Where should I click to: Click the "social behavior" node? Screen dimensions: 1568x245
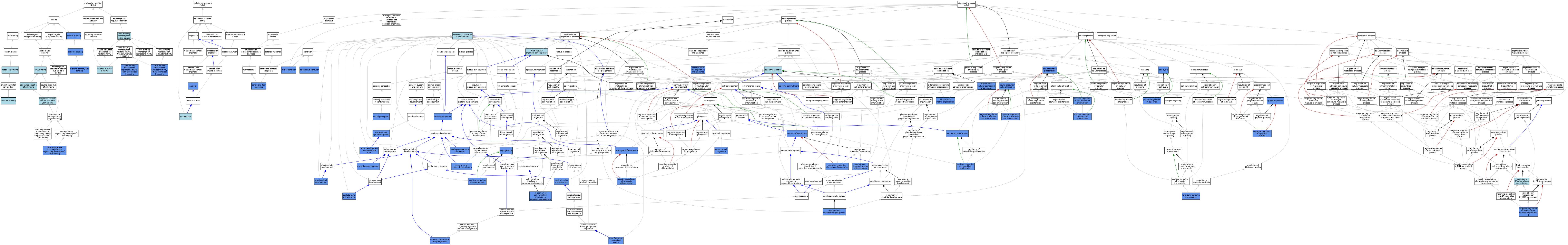point(288,70)
